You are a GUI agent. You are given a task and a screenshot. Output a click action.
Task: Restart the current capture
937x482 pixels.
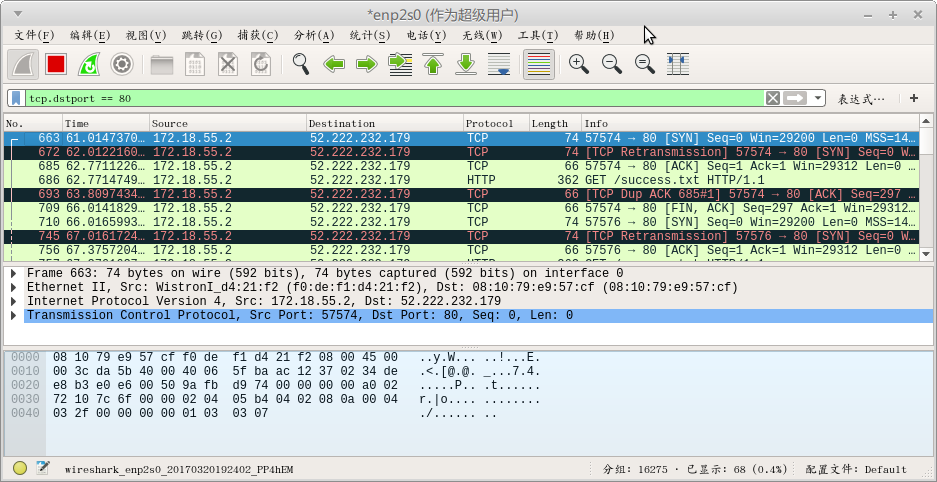click(x=89, y=64)
